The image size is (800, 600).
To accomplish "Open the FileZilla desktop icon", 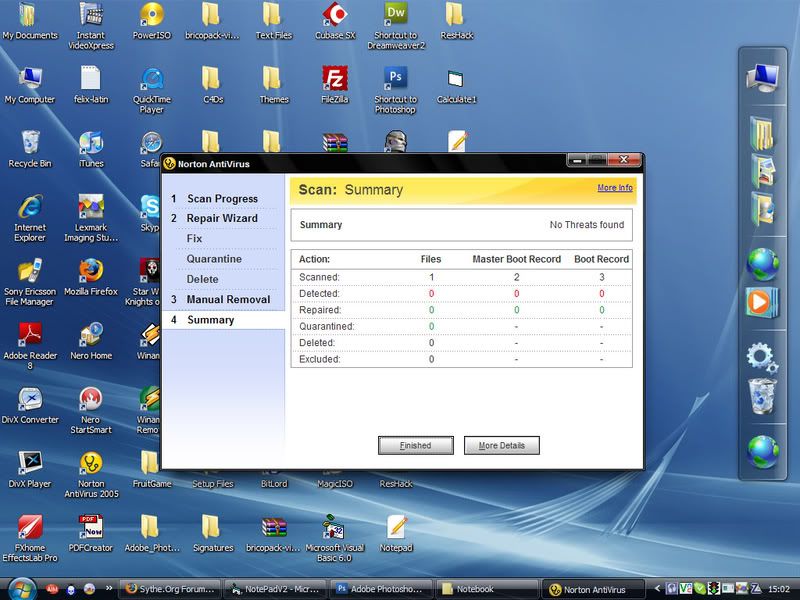I will 335,84.
